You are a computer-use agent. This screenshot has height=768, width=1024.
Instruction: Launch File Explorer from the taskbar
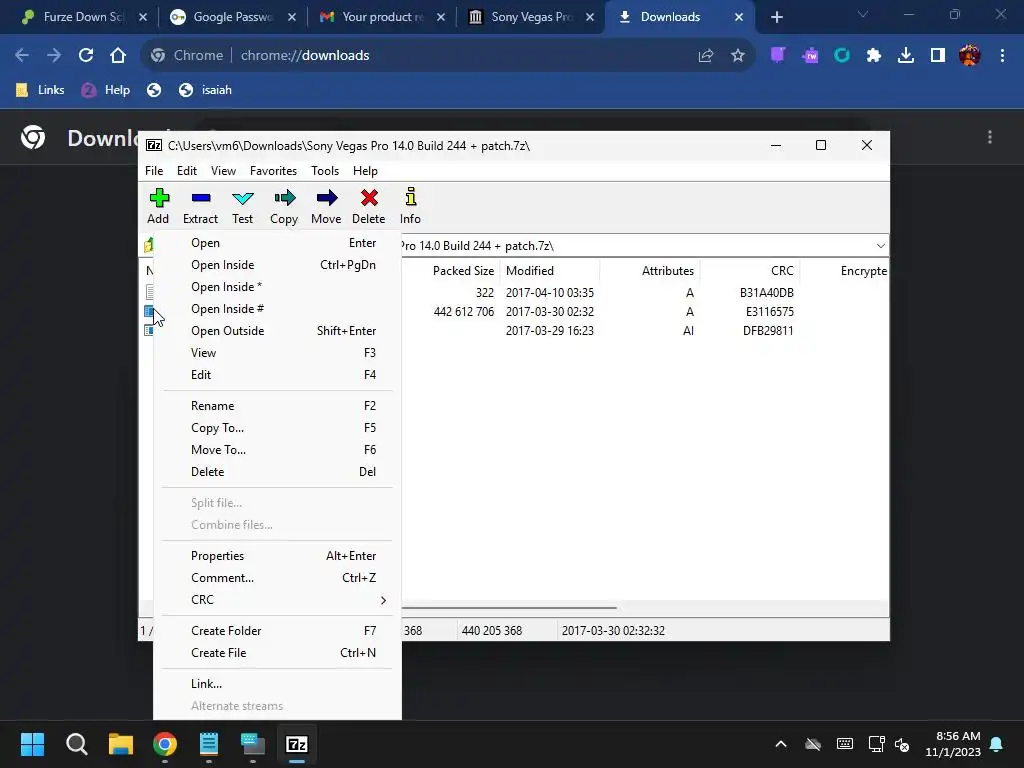coord(121,744)
